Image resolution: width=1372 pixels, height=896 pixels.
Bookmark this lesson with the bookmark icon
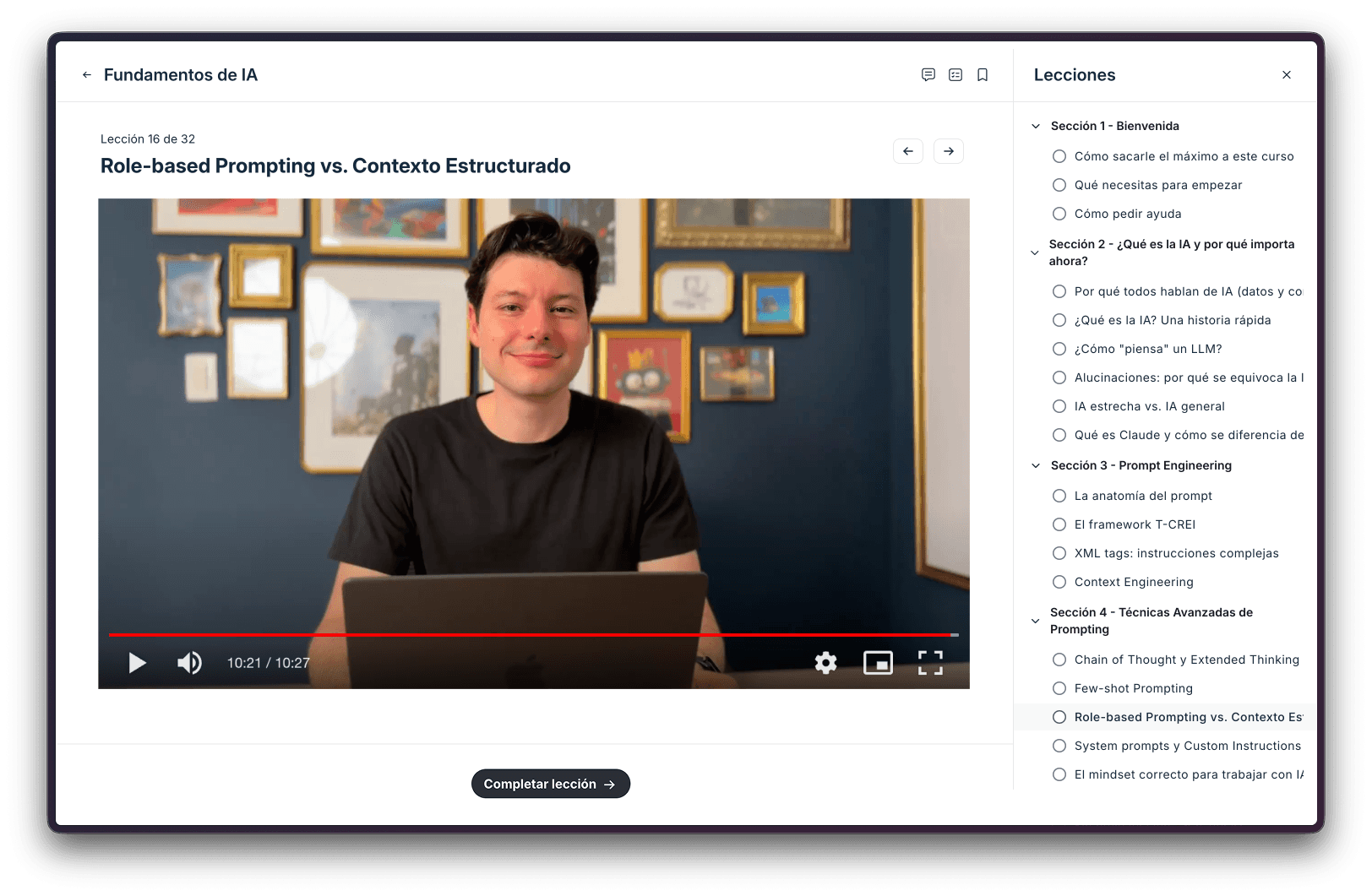[x=983, y=75]
